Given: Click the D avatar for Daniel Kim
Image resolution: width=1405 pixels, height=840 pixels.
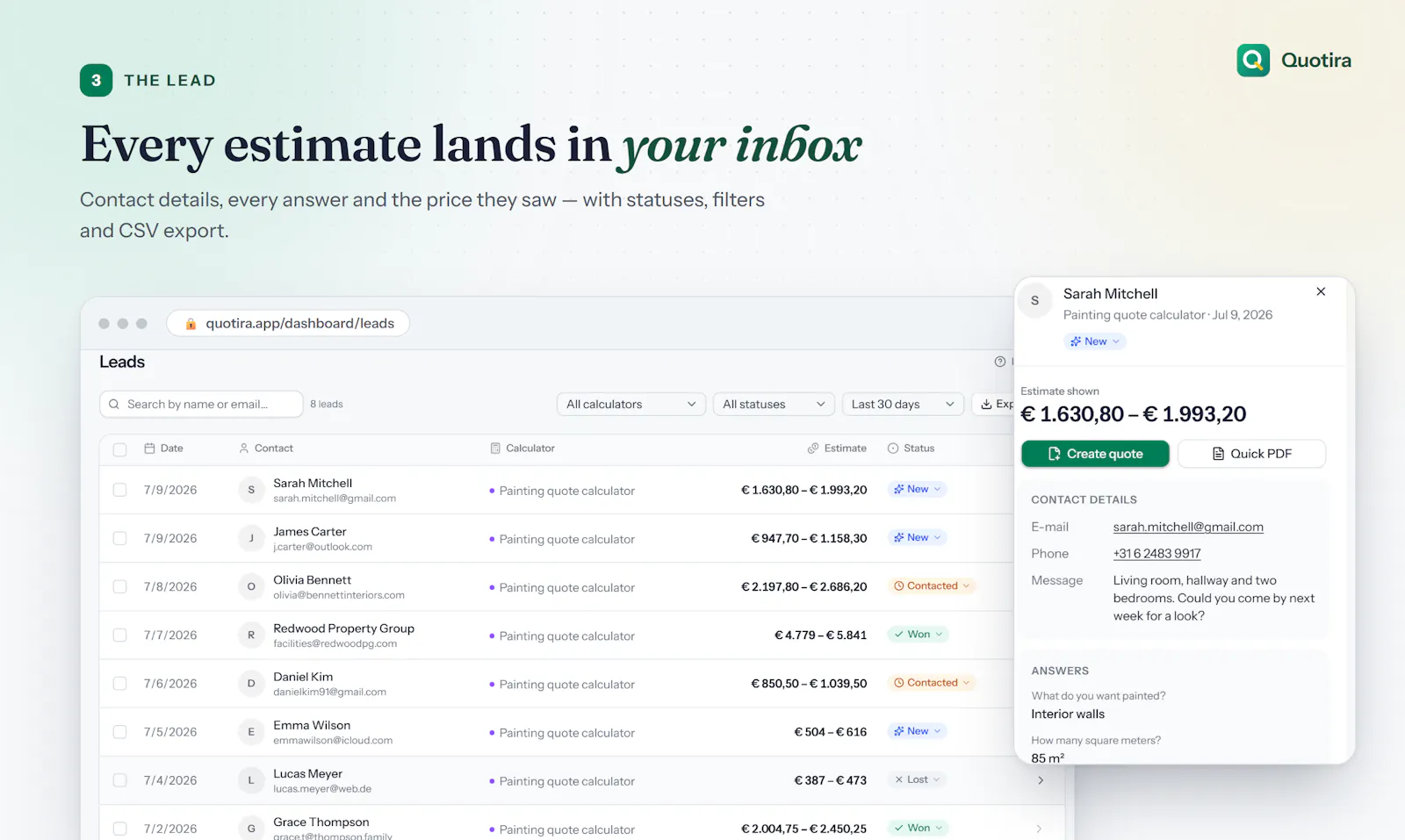Looking at the screenshot, I should click(251, 683).
